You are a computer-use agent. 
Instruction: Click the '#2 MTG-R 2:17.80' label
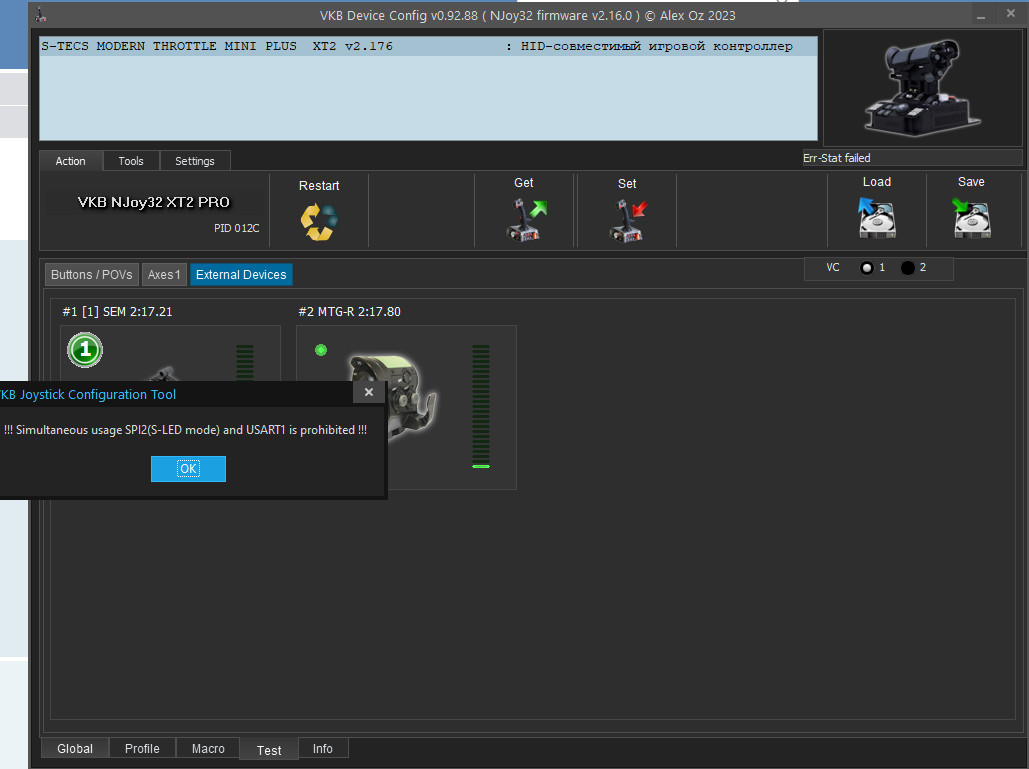click(350, 312)
